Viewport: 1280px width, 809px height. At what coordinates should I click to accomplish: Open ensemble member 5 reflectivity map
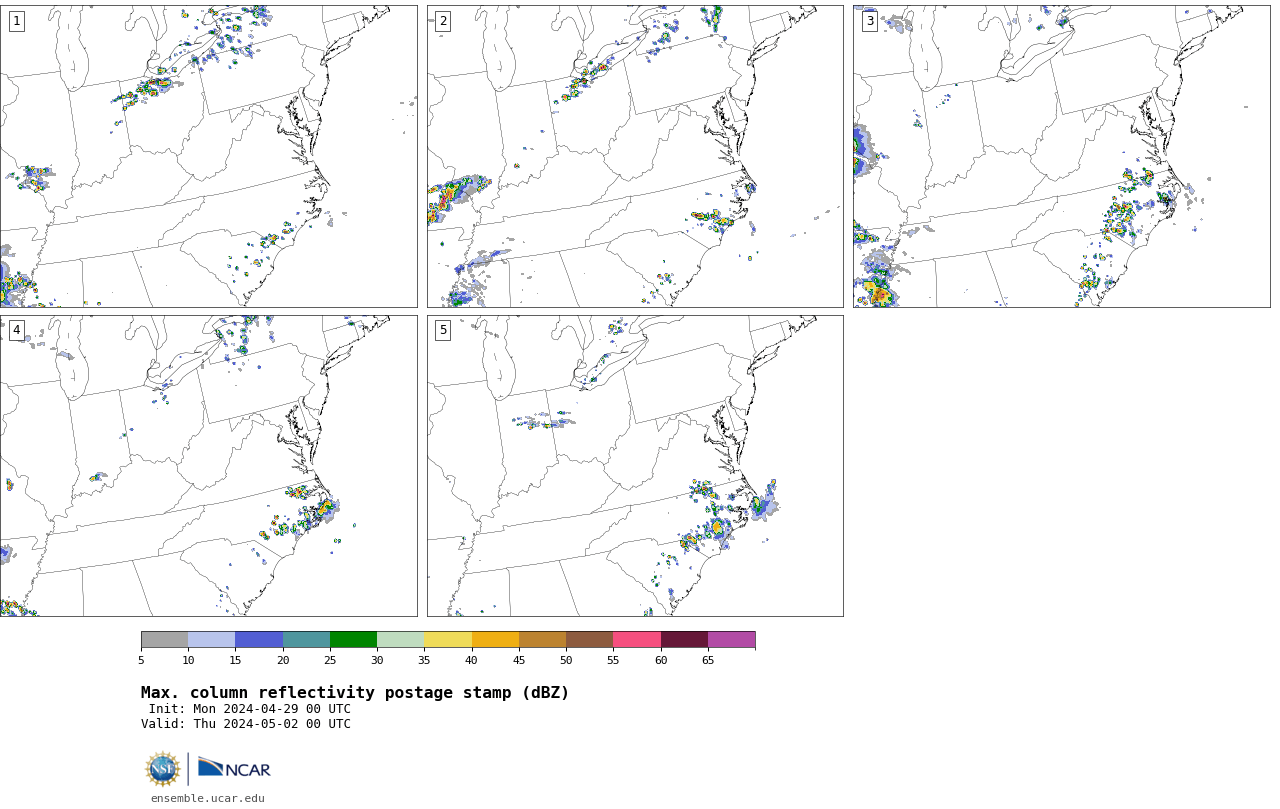[635, 466]
